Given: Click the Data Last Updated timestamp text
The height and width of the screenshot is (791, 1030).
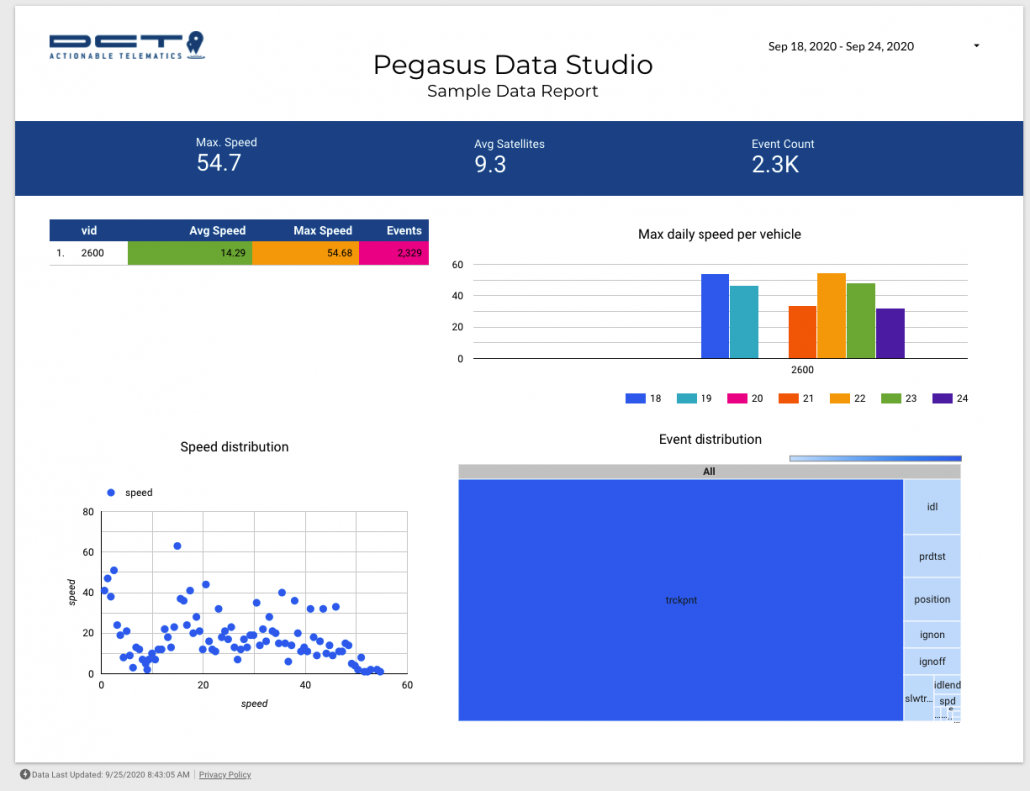Looking at the screenshot, I should (110, 775).
